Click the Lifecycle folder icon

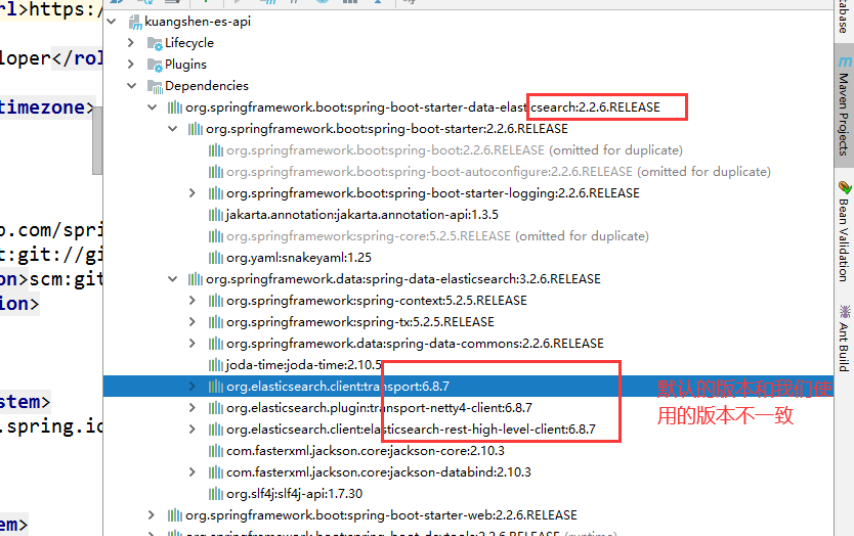(x=154, y=43)
